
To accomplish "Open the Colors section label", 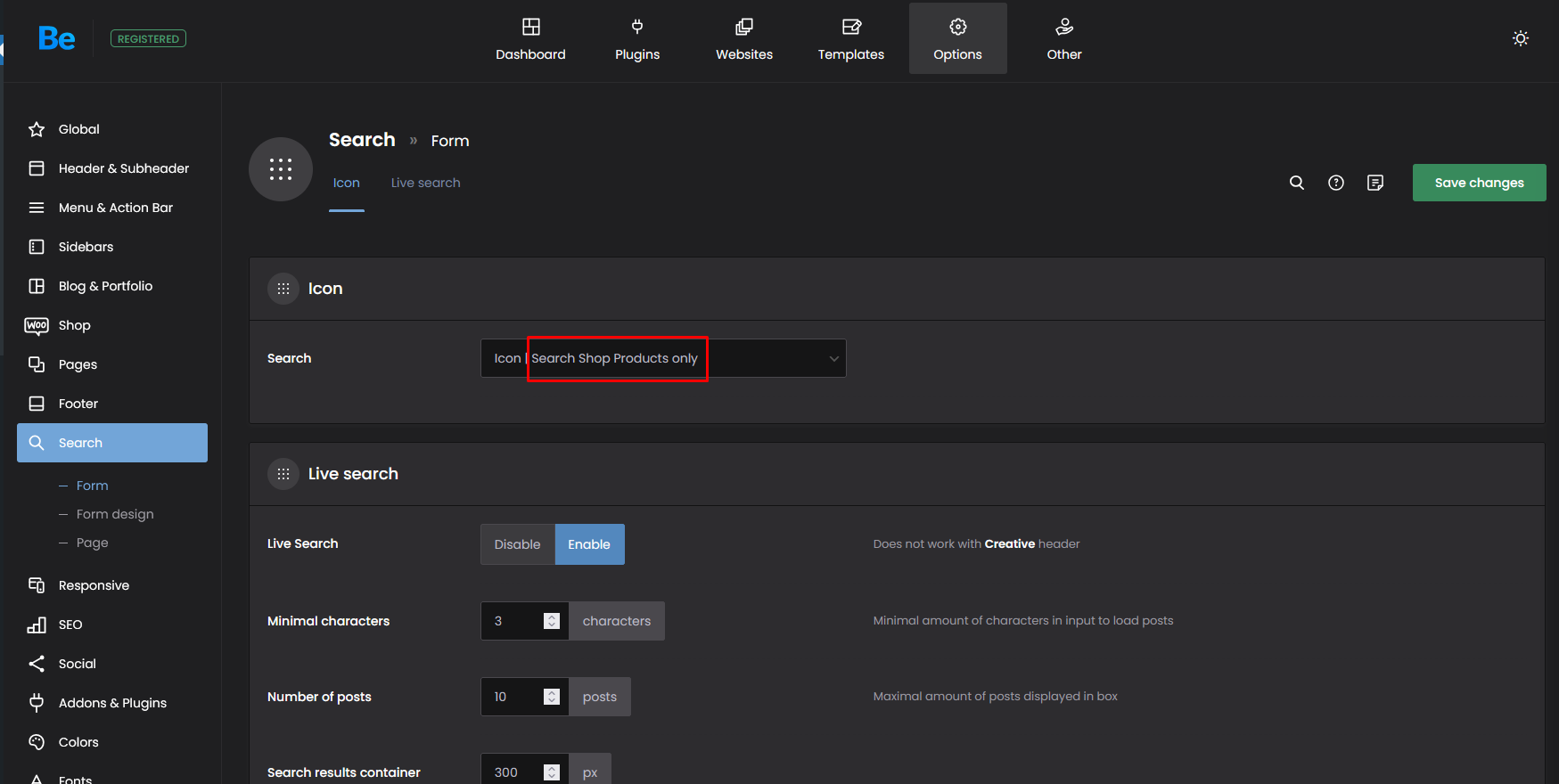I will tap(78, 742).
